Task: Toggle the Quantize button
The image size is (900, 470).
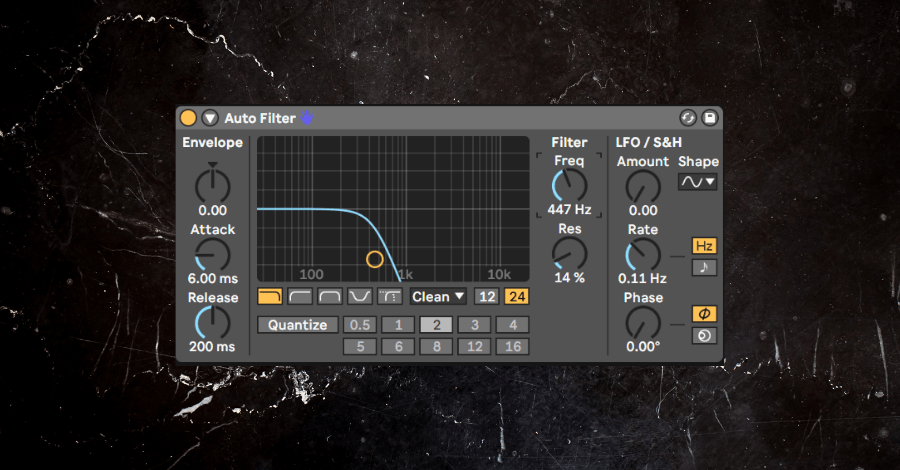Action: pyautogui.click(x=297, y=325)
